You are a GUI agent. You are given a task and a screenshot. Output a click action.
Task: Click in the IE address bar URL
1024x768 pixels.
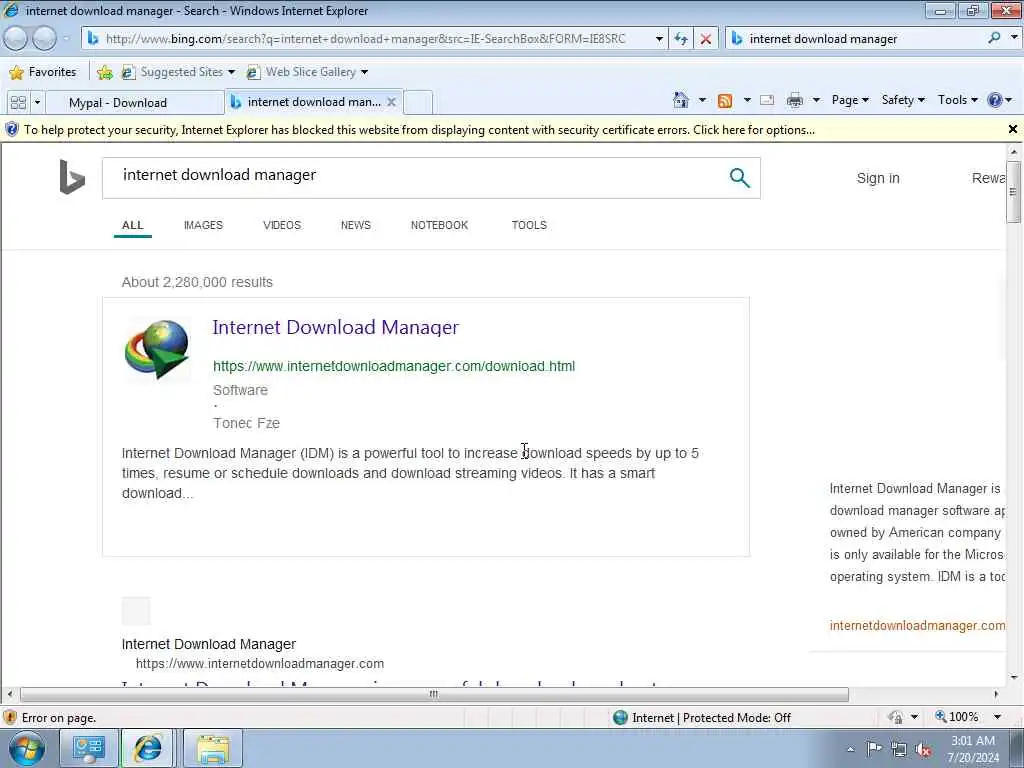(366, 39)
